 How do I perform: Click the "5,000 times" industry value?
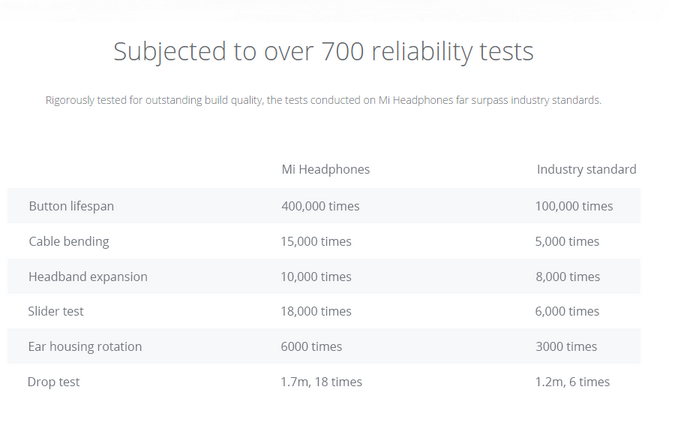567,241
